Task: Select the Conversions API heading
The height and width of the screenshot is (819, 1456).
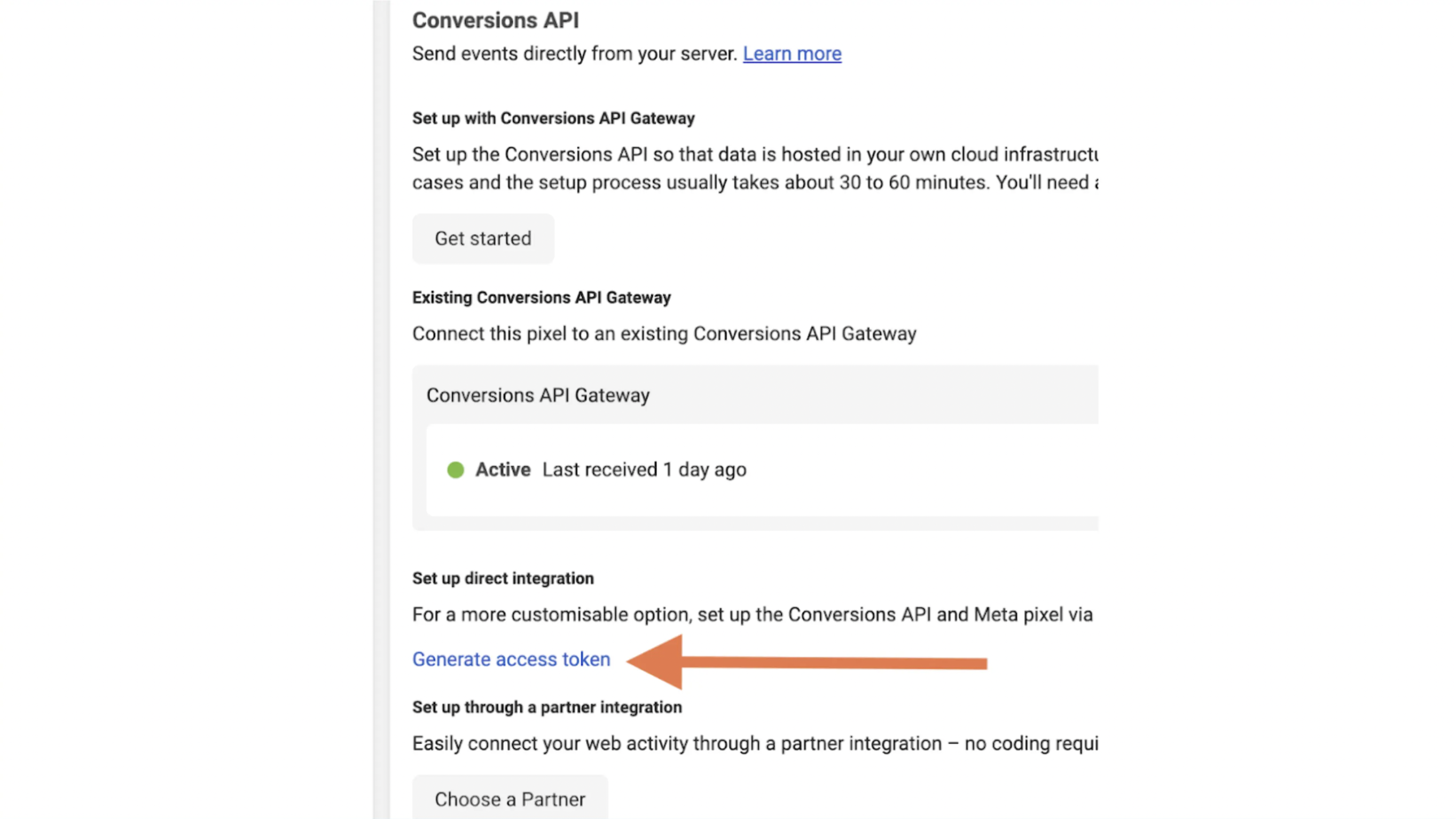Action: click(x=495, y=20)
